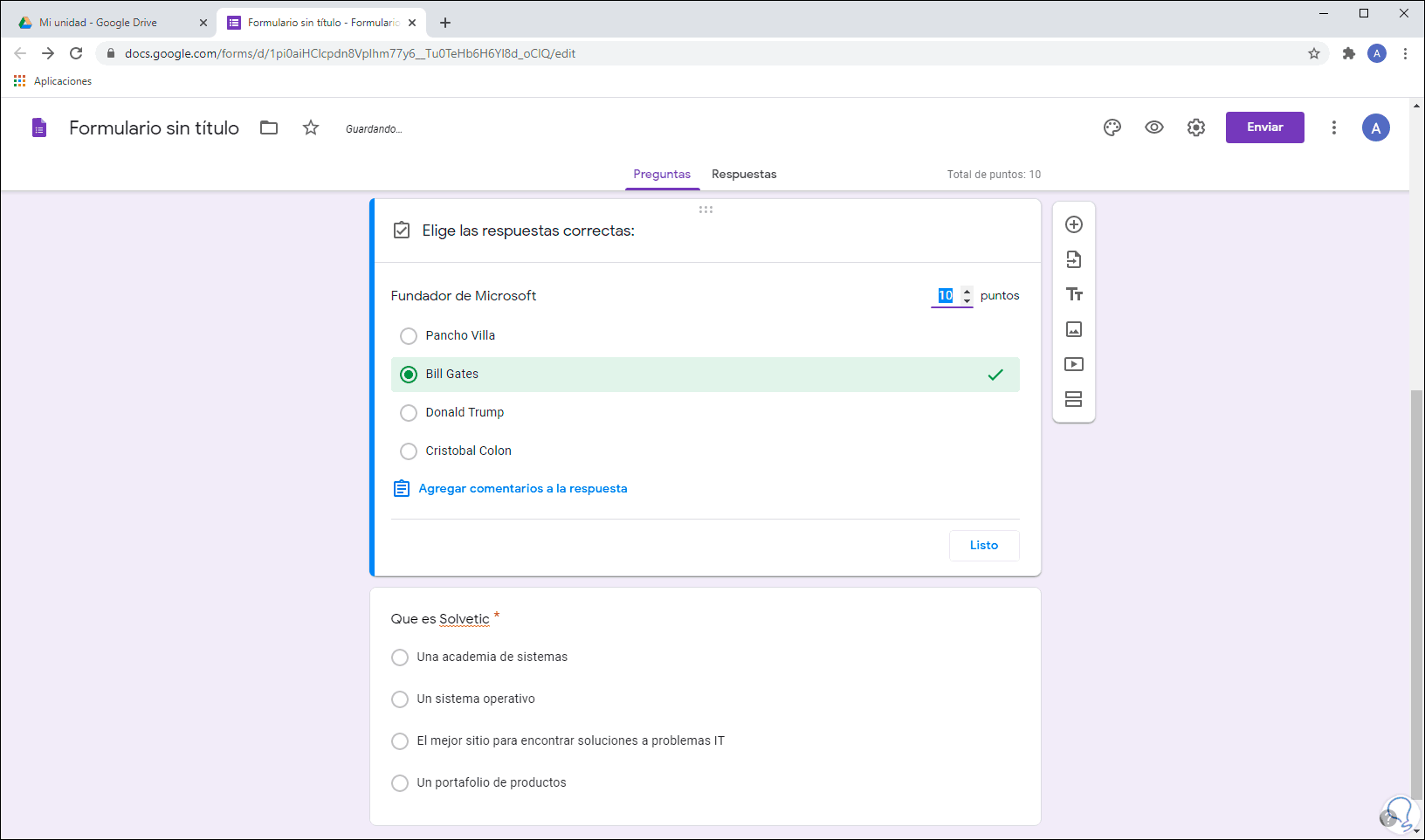Insert an image from the side toolbar
This screenshot has height=840, width=1425.
[1074, 329]
